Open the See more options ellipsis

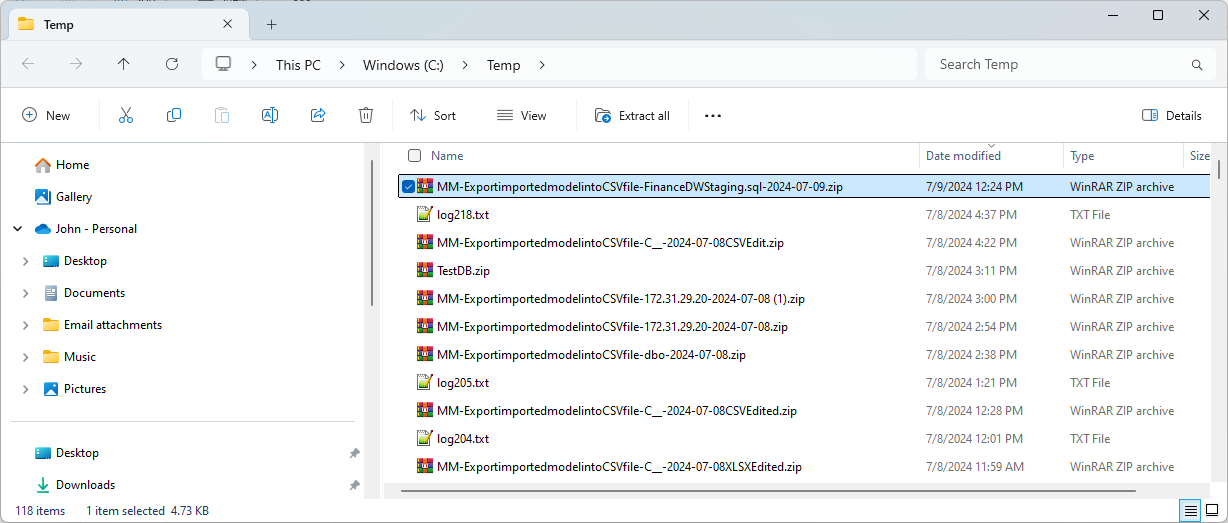[x=713, y=116]
